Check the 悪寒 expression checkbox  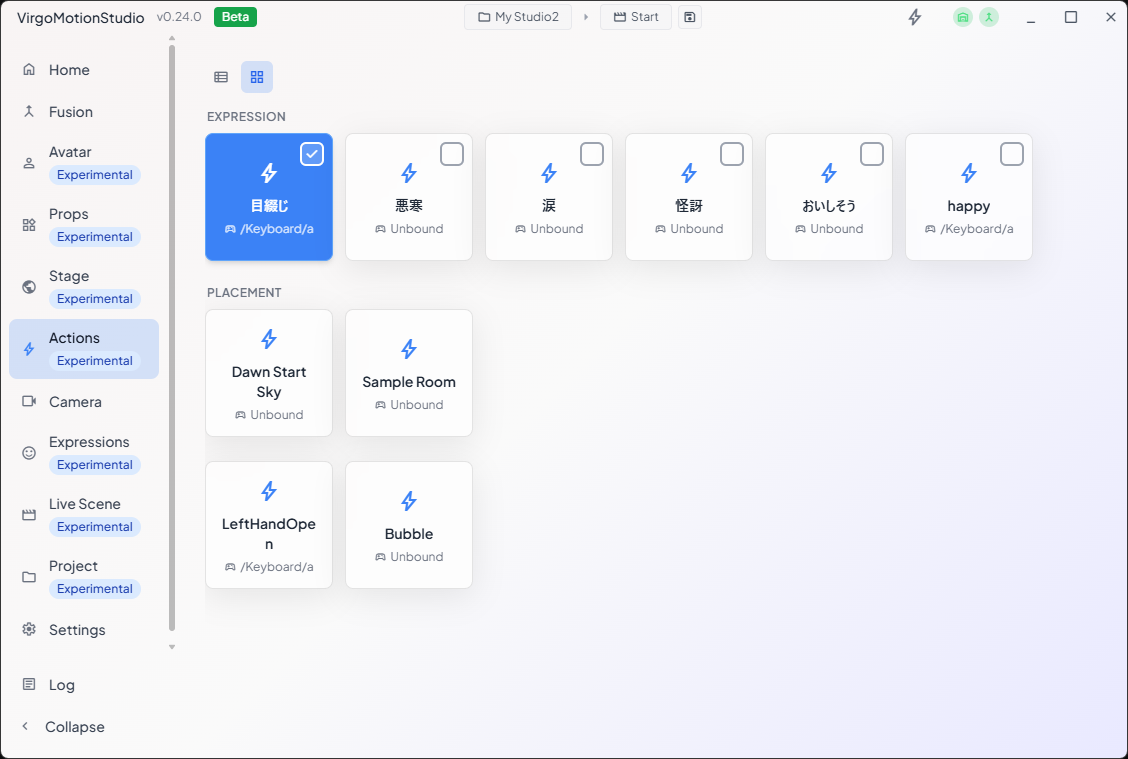[x=452, y=154]
